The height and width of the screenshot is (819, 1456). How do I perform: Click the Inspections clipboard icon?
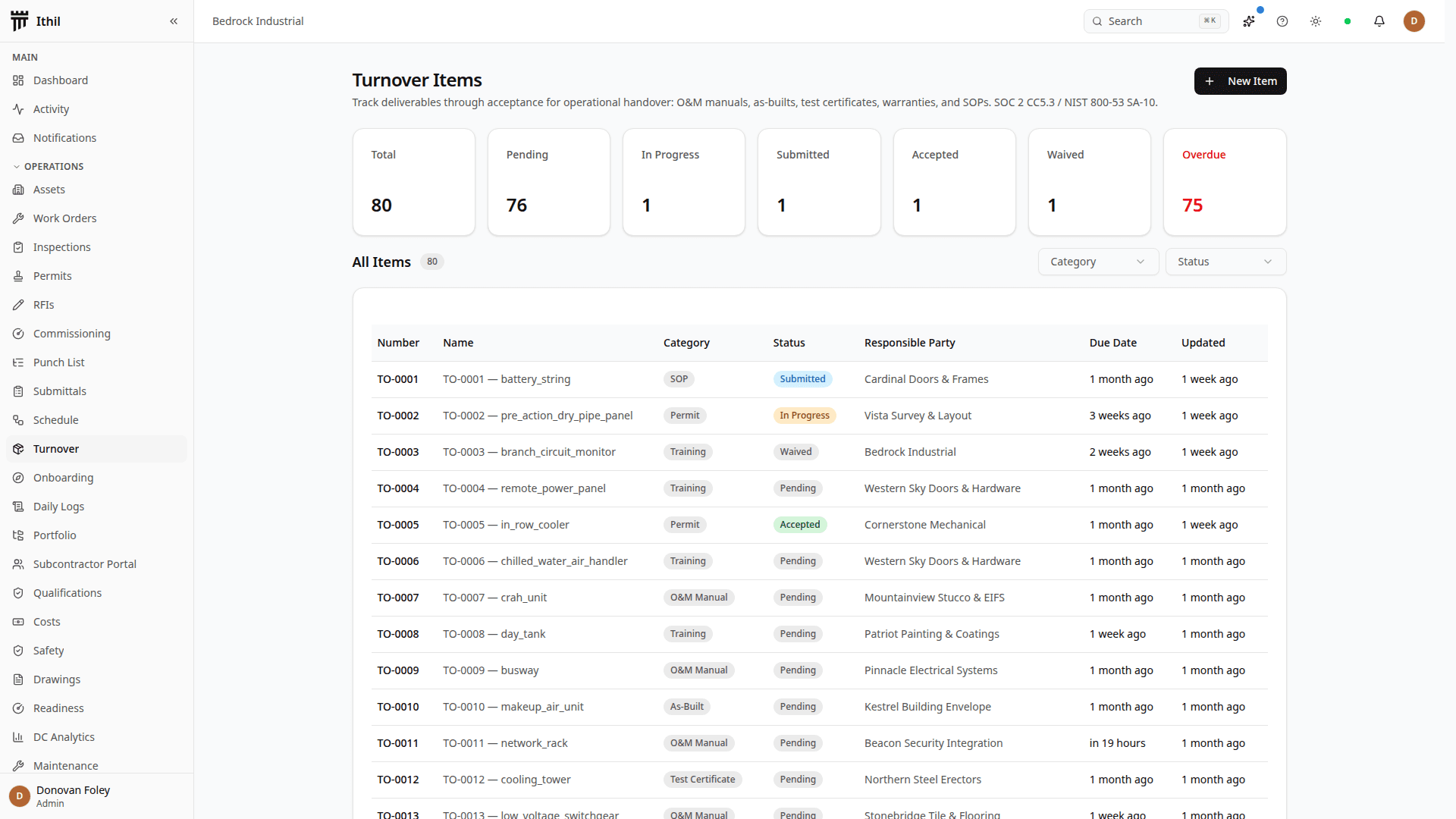(x=18, y=247)
